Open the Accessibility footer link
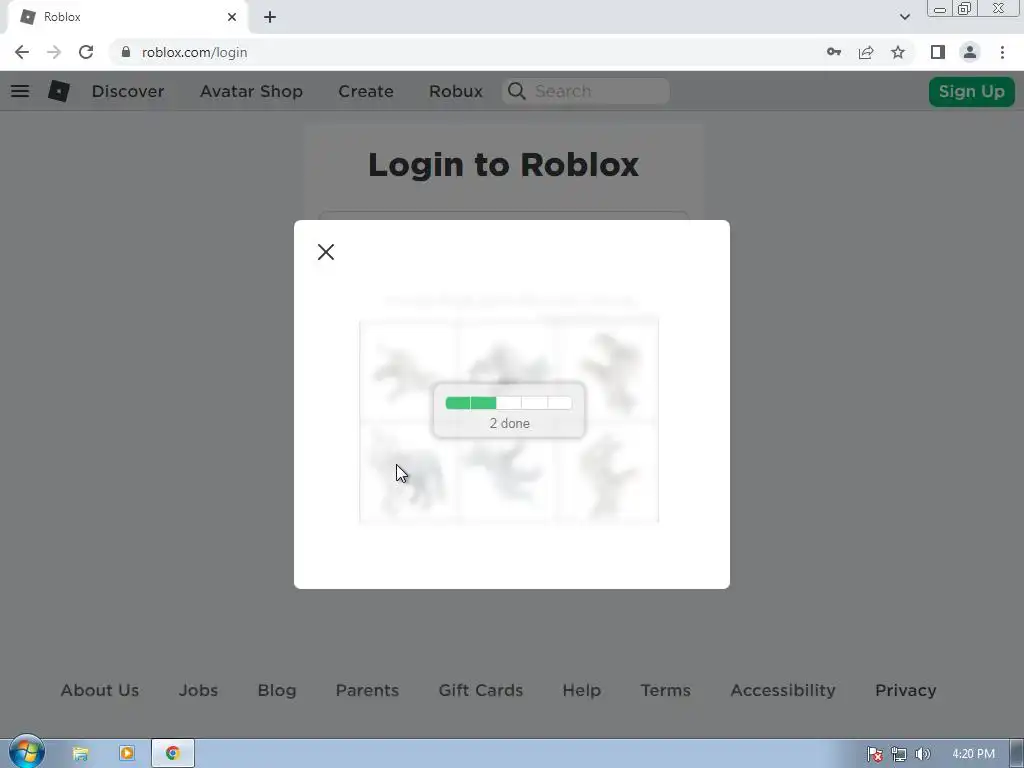 tap(783, 690)
